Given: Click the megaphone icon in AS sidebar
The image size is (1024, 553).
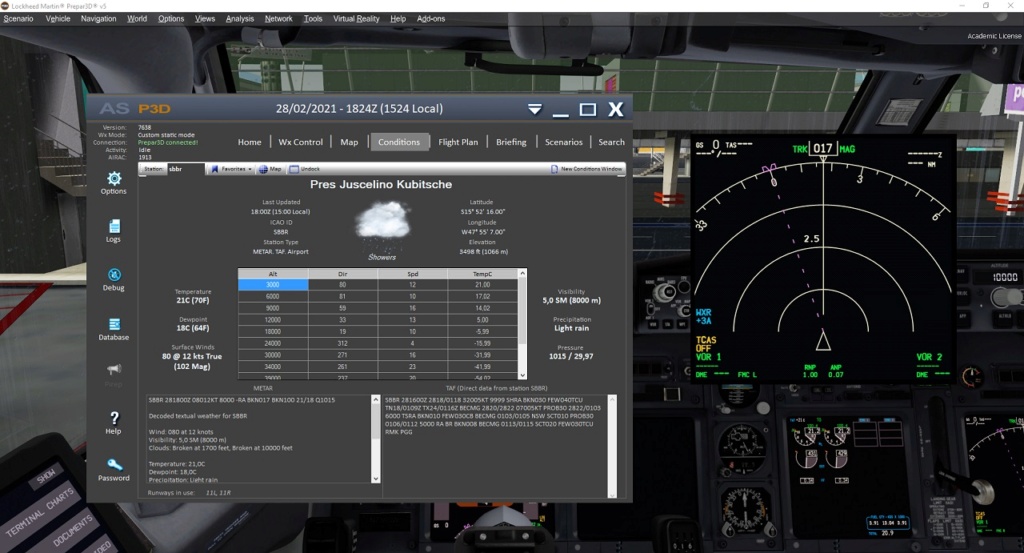Looking at the screenshot, I should 114,370.
